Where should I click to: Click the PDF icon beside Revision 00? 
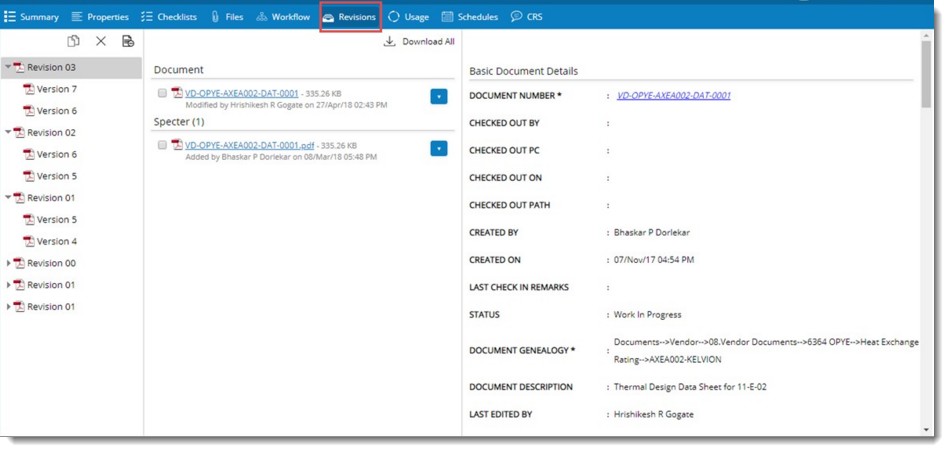tap(18, 263)
